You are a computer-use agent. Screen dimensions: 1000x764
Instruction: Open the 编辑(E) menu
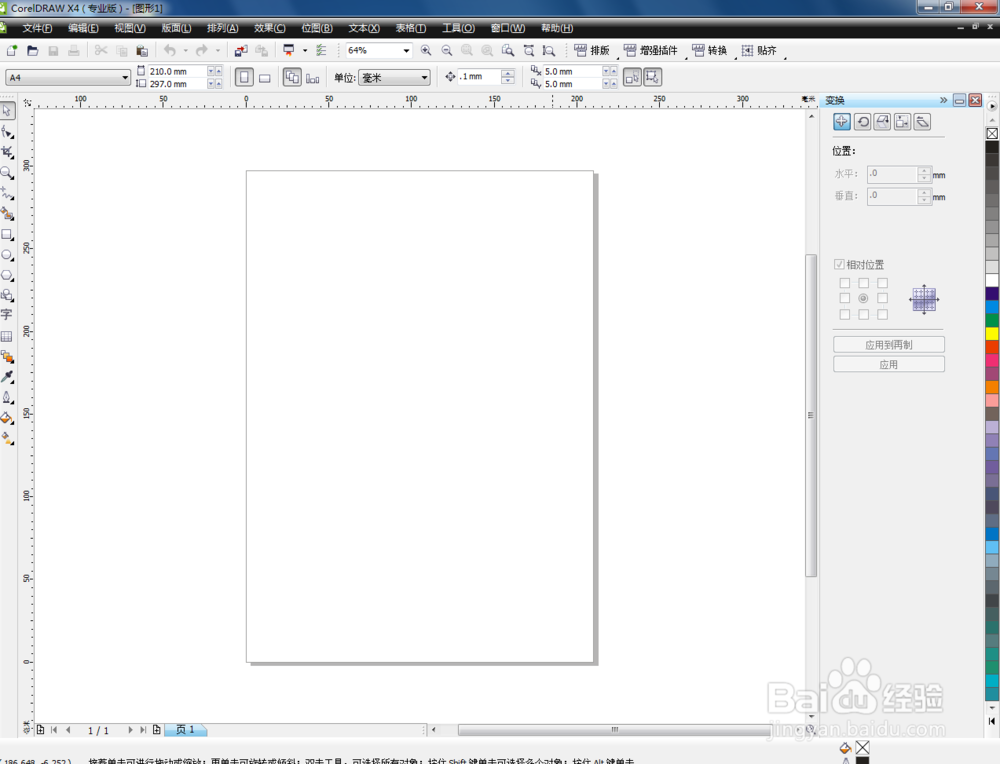83,28
